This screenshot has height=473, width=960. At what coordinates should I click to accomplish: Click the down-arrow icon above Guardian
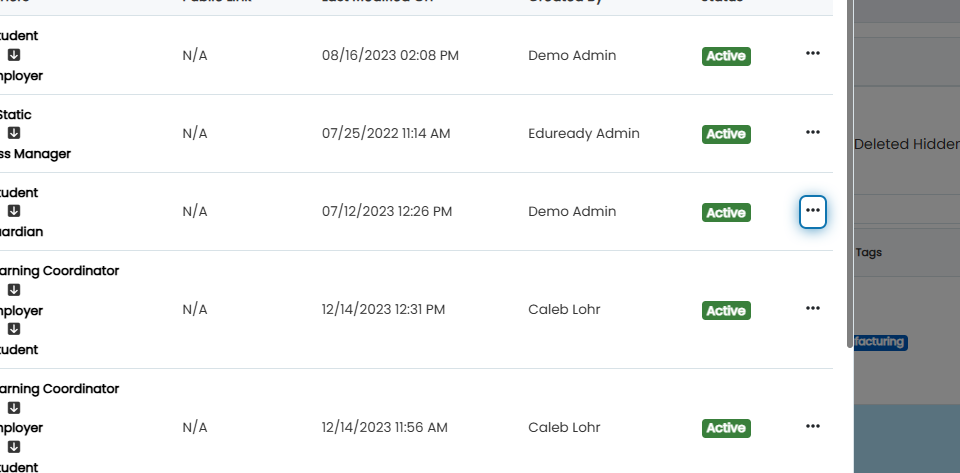point(13,211)
